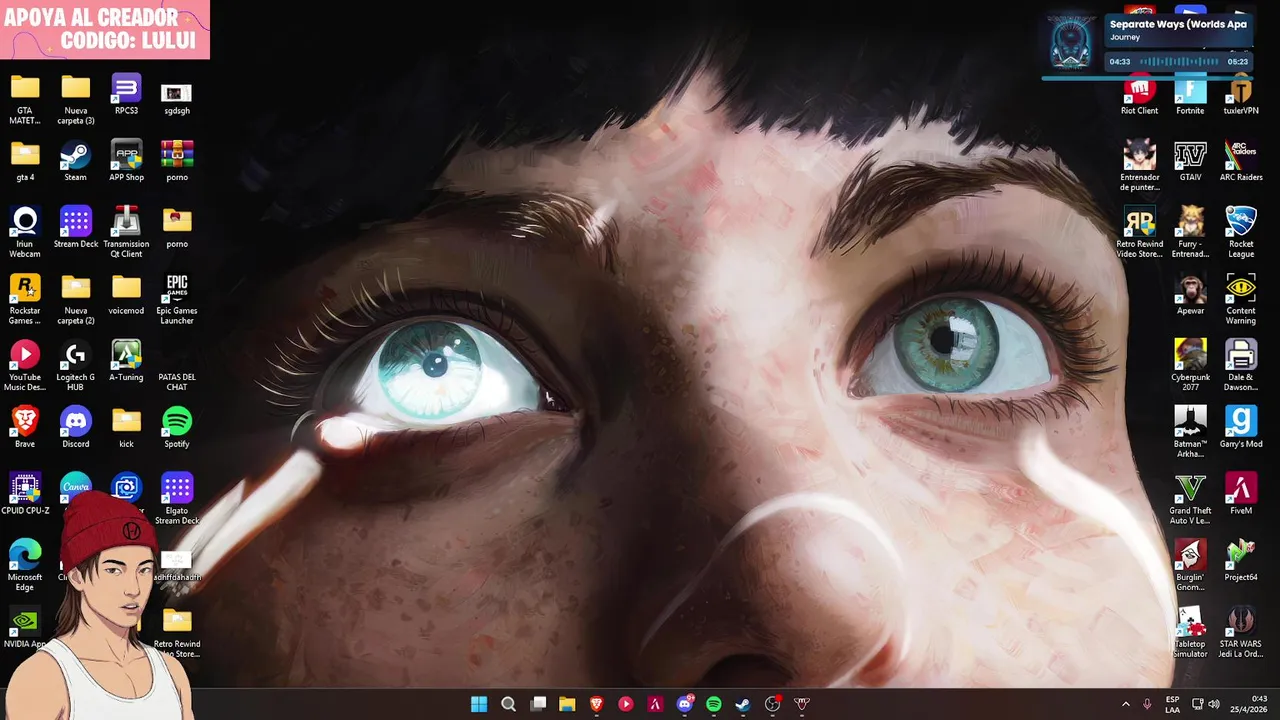This screenshot has height=720, width=1280.
Task: Open Batman Arkham game shortcut
Action: click(1190, 434)
